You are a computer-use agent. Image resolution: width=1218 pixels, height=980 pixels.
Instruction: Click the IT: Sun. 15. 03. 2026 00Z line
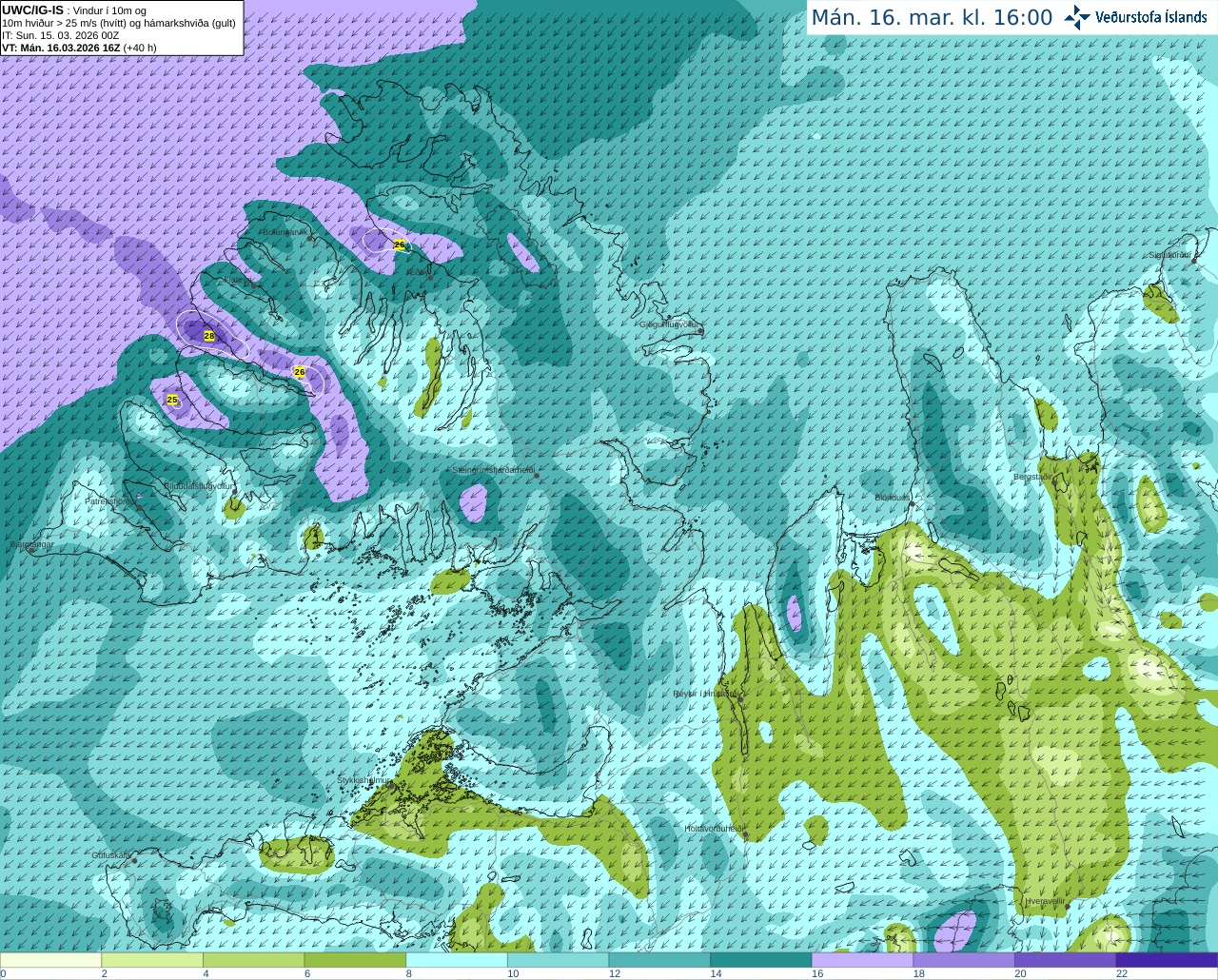click(x=61, y=35)
